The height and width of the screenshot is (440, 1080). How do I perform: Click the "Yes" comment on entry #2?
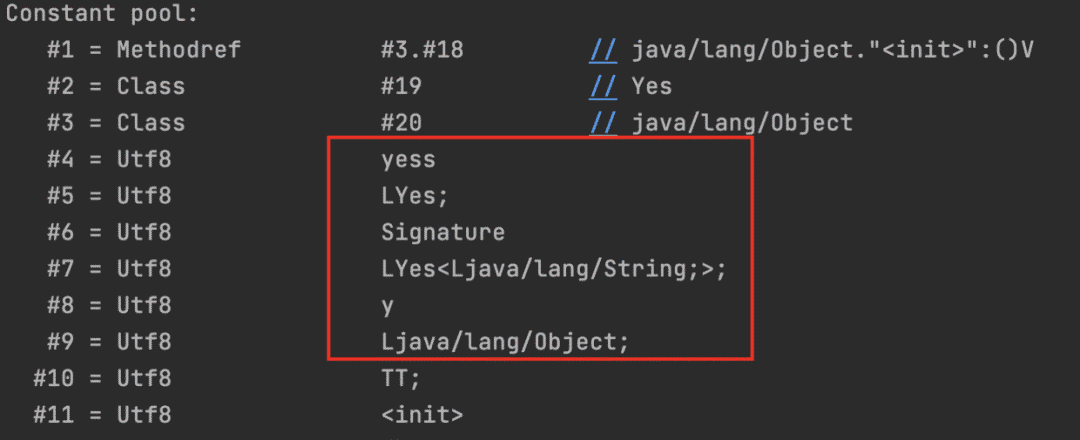click(x=652, y=86)
